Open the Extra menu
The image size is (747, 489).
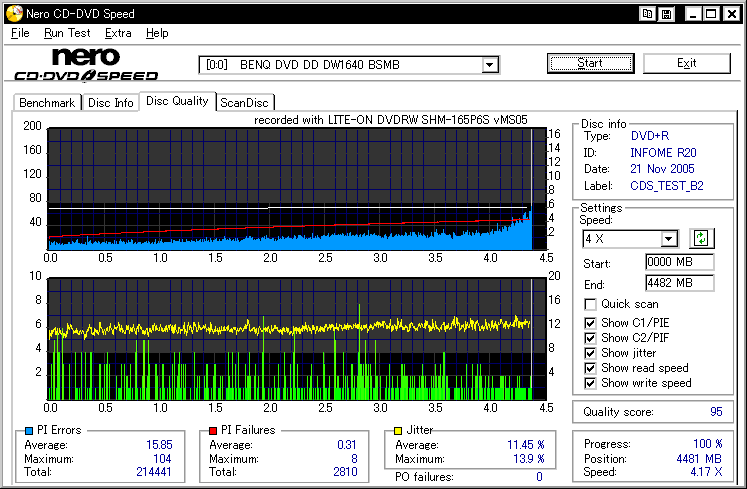(118, 33)
